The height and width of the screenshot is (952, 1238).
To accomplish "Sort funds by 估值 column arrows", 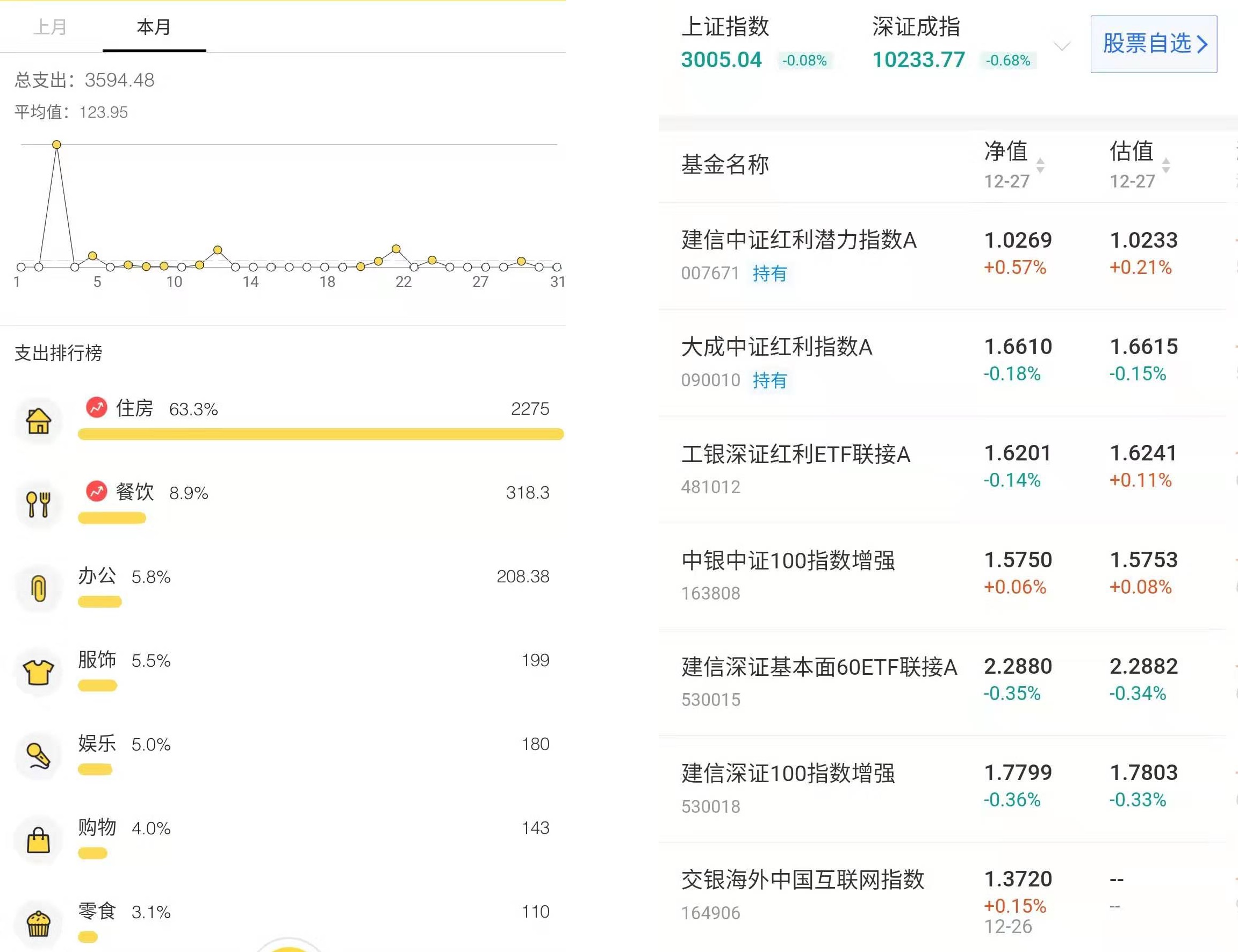I will pos(1165,165).
